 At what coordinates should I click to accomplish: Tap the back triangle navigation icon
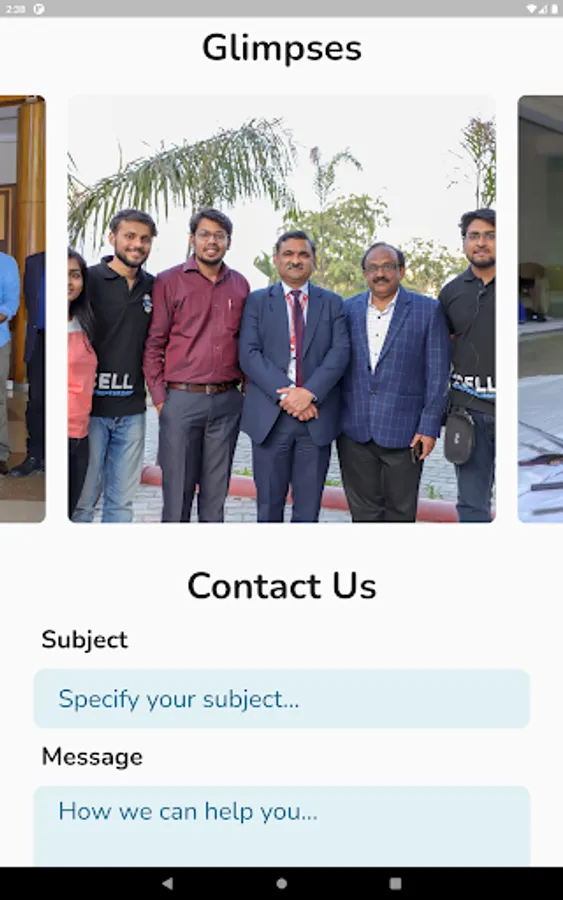pyautogui.click(x=168, y=883)
